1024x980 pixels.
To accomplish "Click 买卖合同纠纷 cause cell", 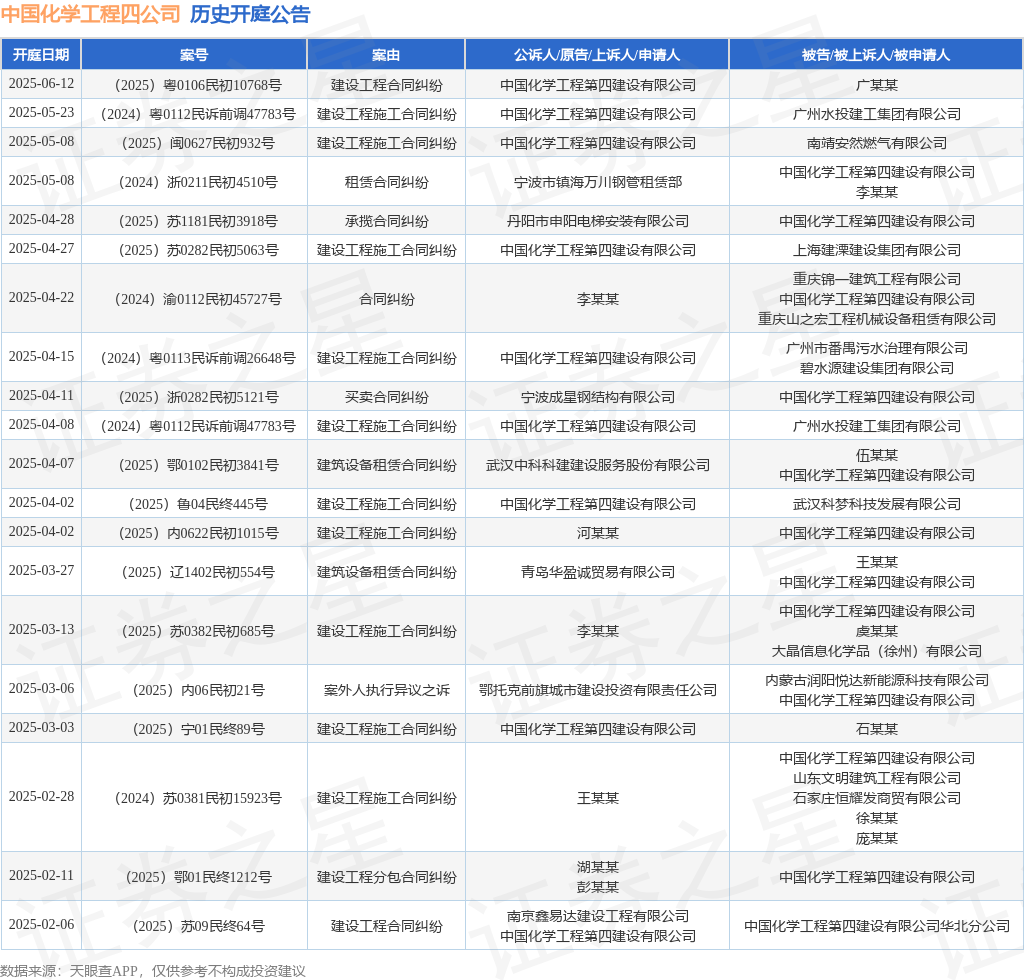I will coord(386,397).
